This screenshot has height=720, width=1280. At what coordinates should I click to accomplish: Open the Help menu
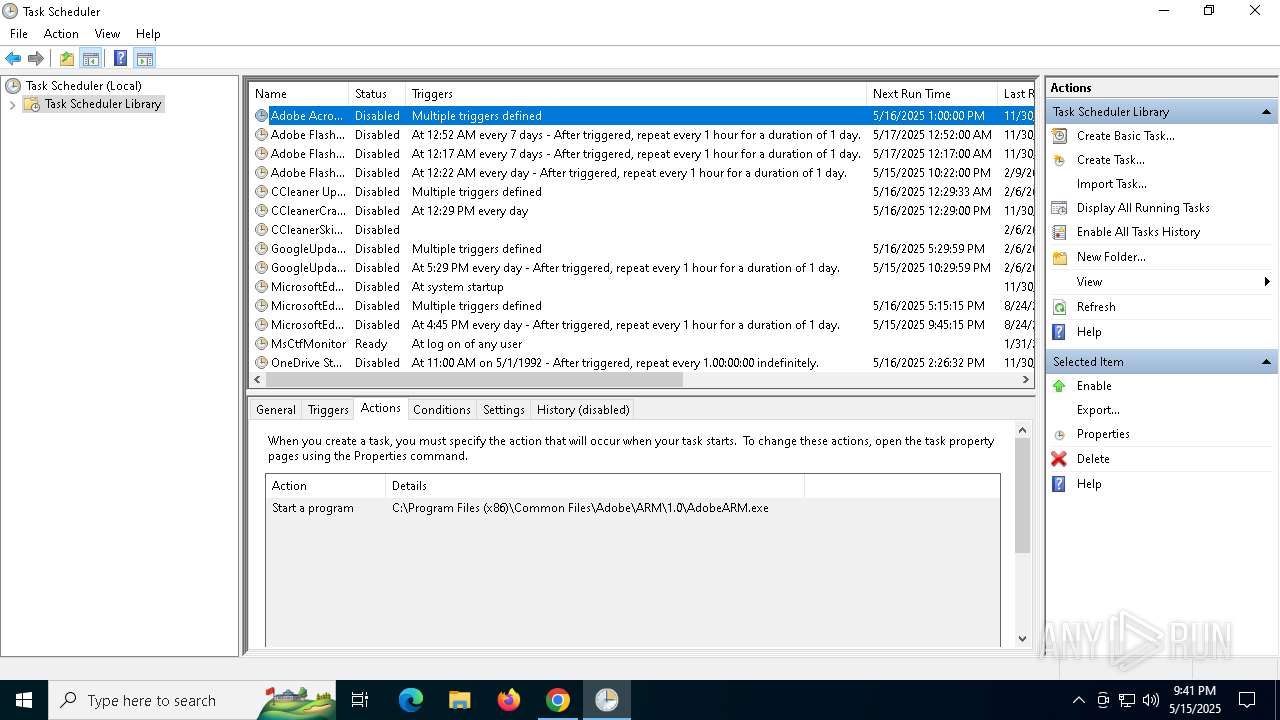click(x=148, y=34)
